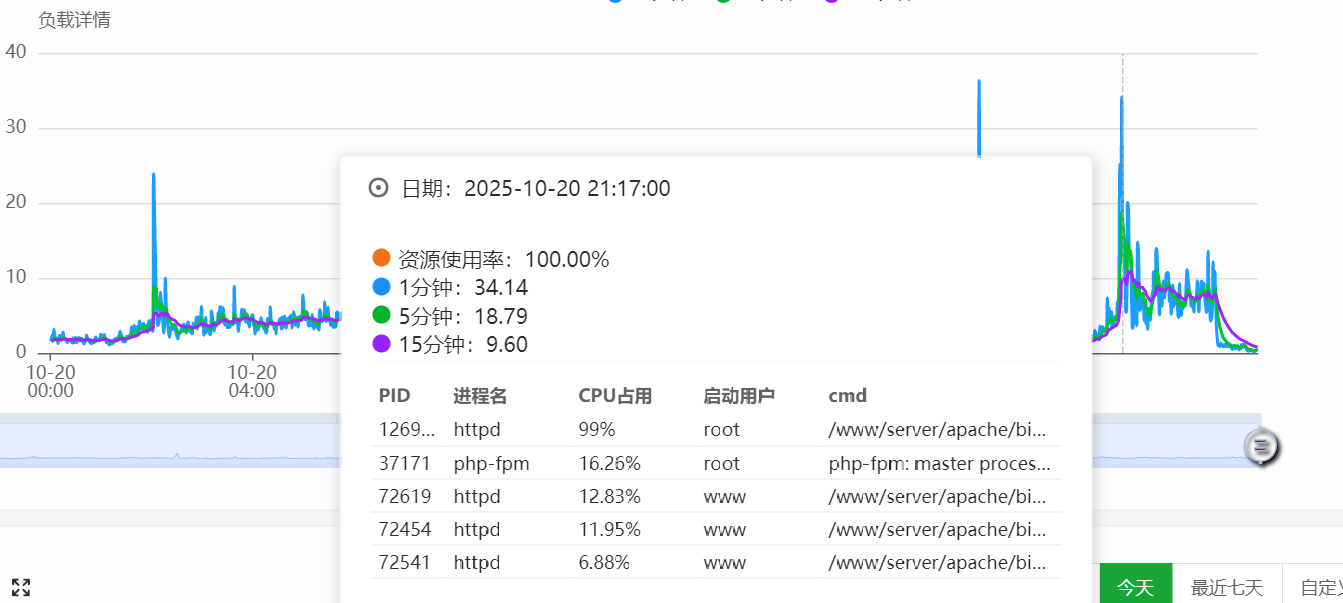Click the green 5分钟 dot inside the tooltip

pyautogui.click(x=382, y=315)
